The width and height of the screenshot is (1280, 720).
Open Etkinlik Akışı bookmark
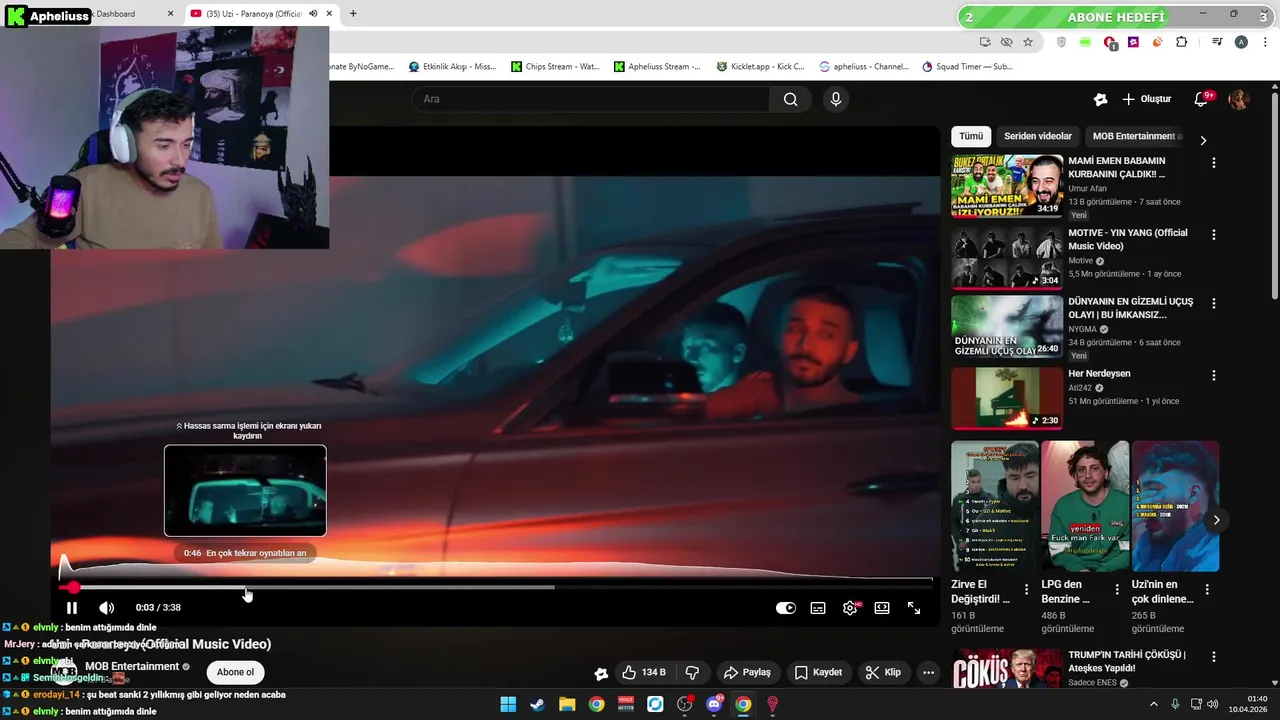pyautogui.click(x=452, y=67)
